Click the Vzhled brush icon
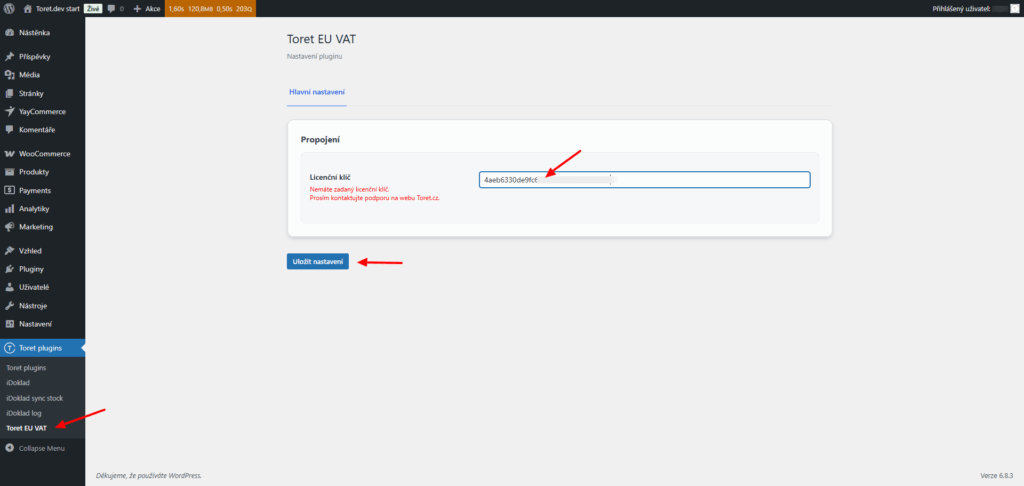Image resolution: width=1024 pixels, height=486 pixels. tap(9, 251)
